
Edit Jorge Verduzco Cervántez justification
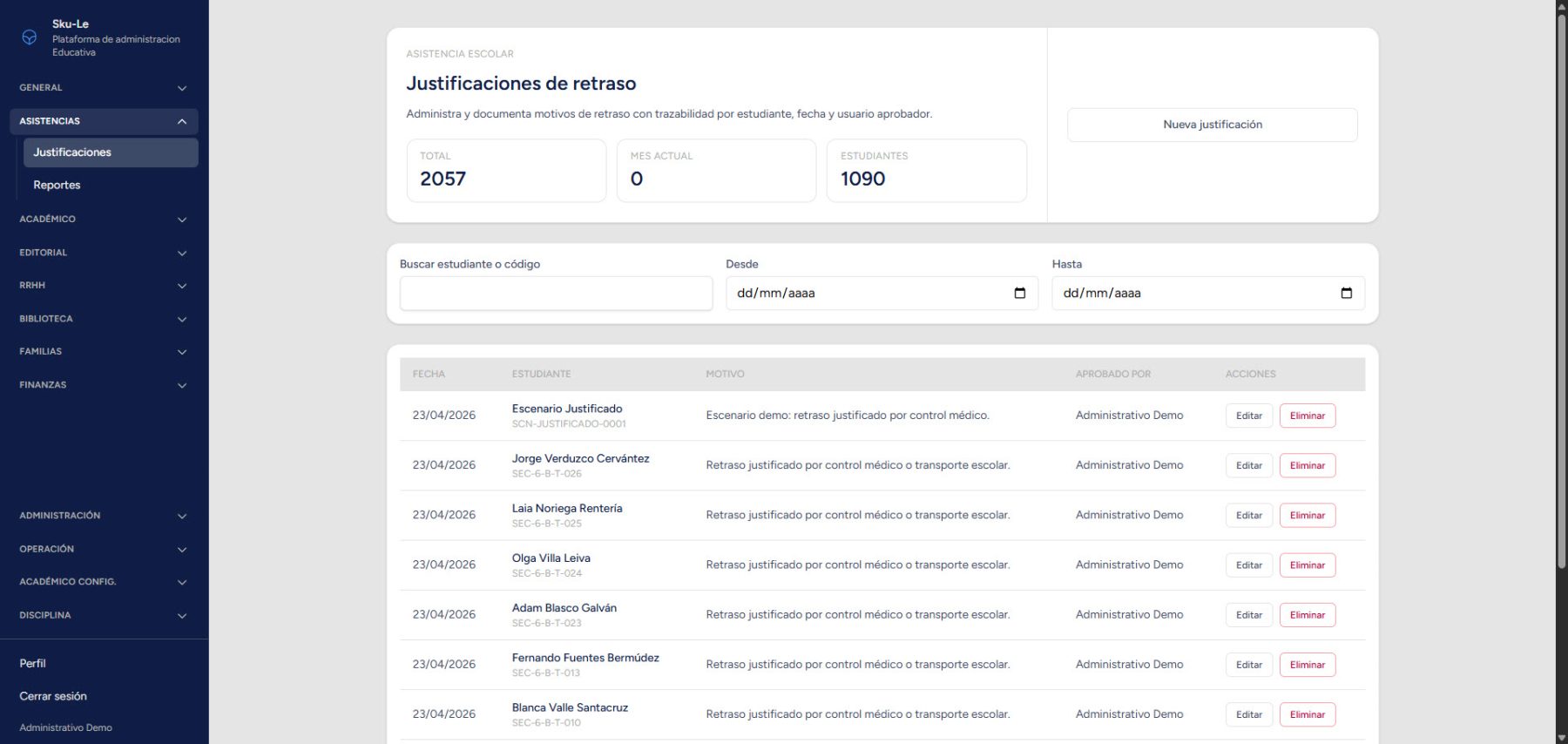pos(1249,465)
